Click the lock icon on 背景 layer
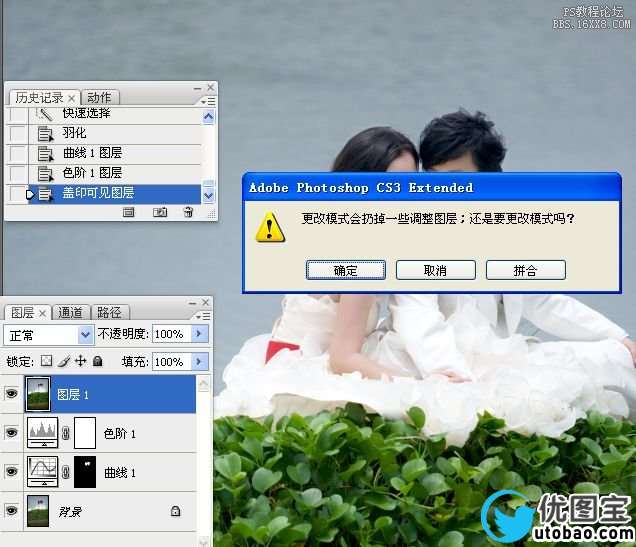Viewport: 636px width, 547px height. [175, 511]
